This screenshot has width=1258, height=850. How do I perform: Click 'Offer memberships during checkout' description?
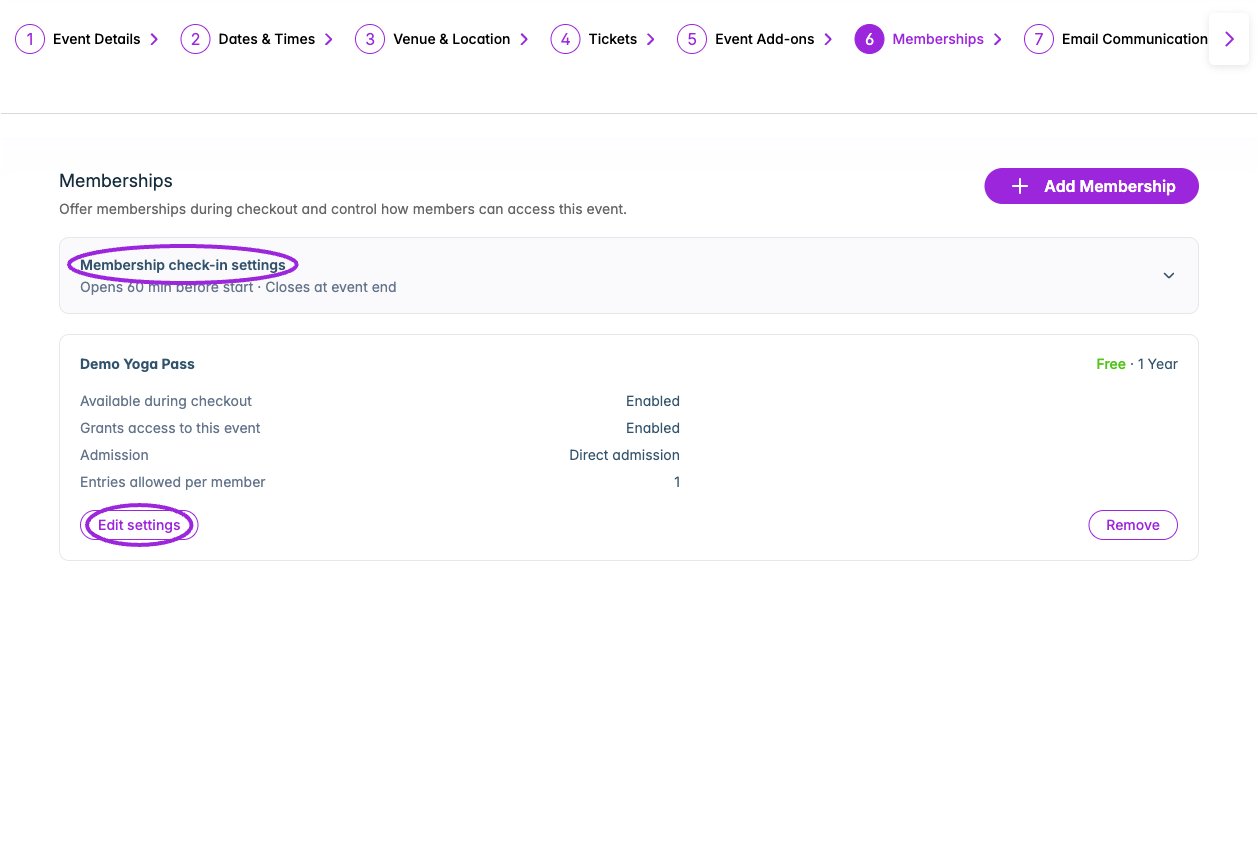click(x=343, y=210)
